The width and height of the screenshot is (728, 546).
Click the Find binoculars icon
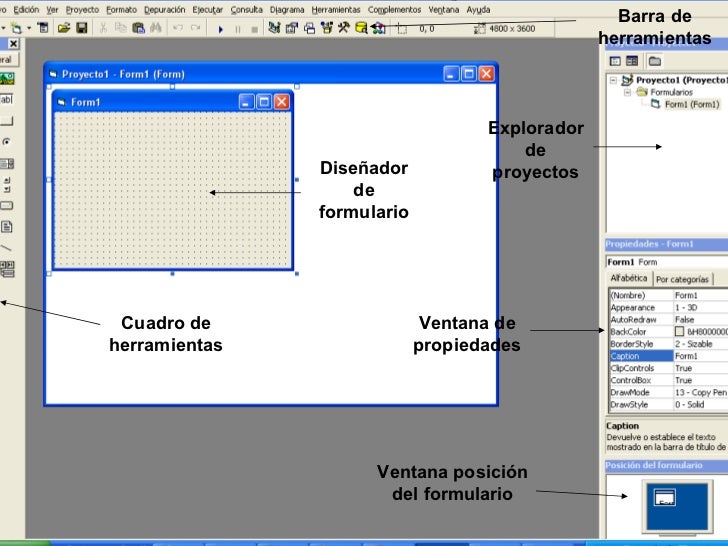coord(156,28)
